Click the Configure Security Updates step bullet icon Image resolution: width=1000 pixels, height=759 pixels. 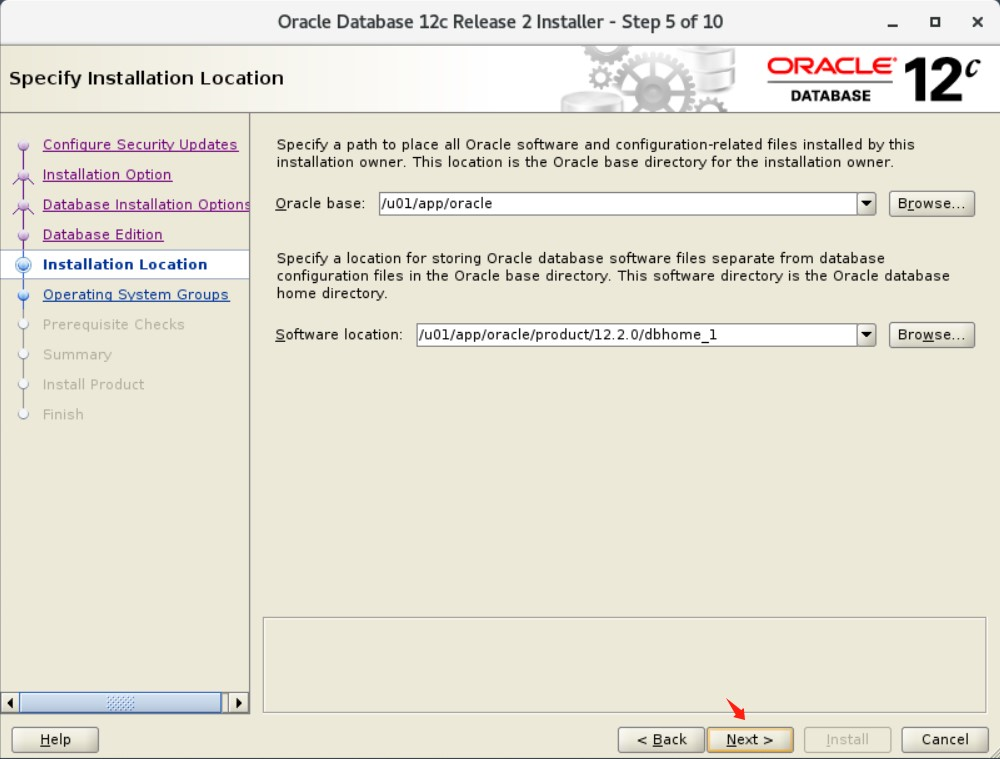(x=24, y=144)
